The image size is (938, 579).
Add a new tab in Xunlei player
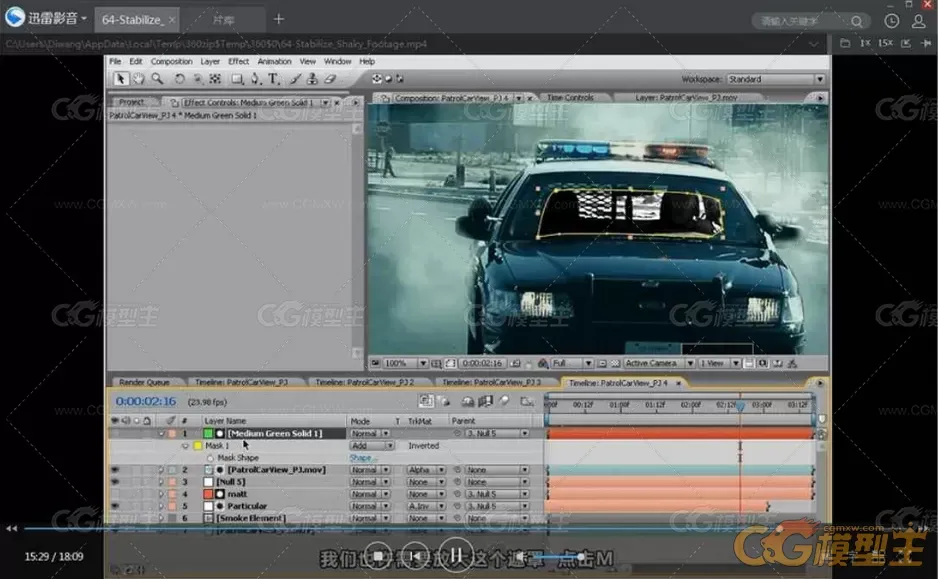pos(279,19)
